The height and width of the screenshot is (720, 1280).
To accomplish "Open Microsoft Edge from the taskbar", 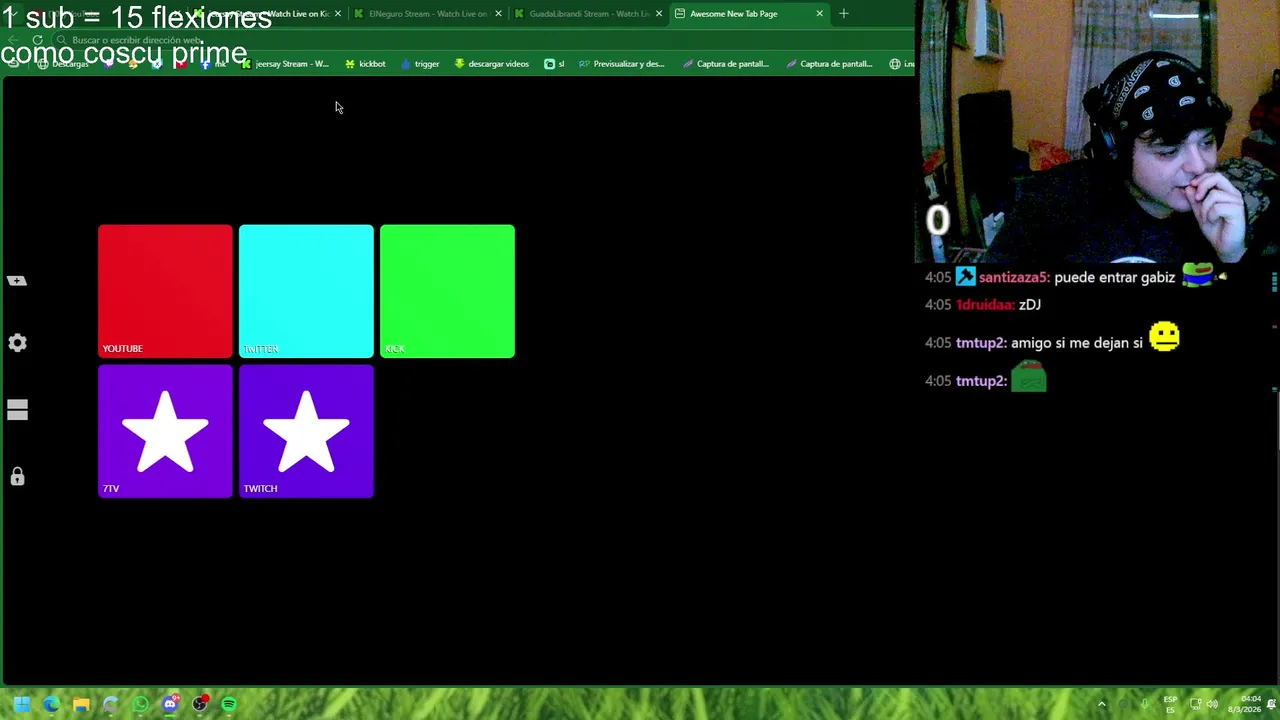I will coord(51,704).
